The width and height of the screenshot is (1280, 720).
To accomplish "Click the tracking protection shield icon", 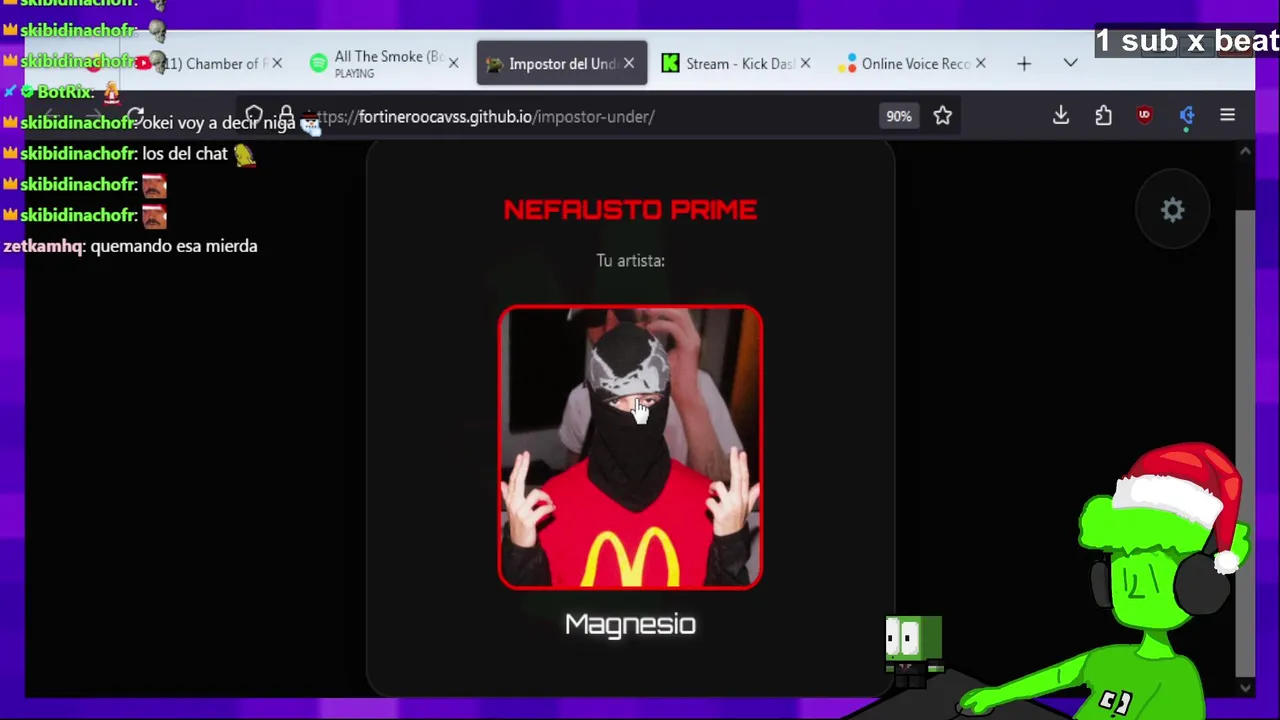I will [x=254, y=116].
